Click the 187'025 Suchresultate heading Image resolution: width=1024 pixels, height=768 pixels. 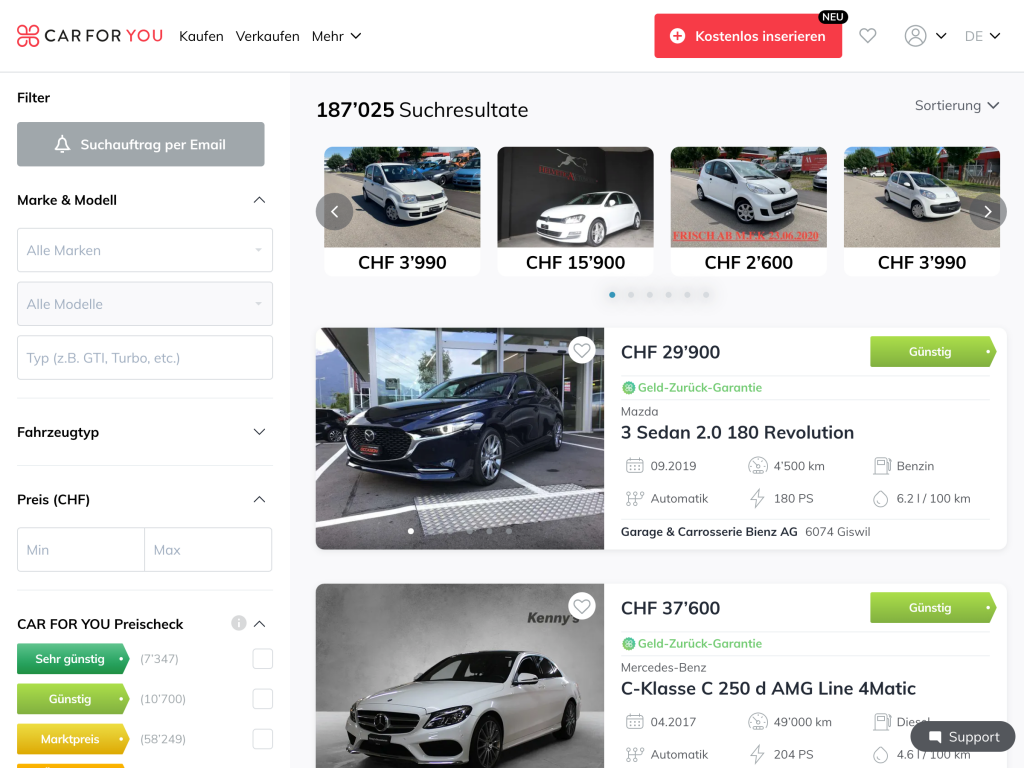(422, 110)
